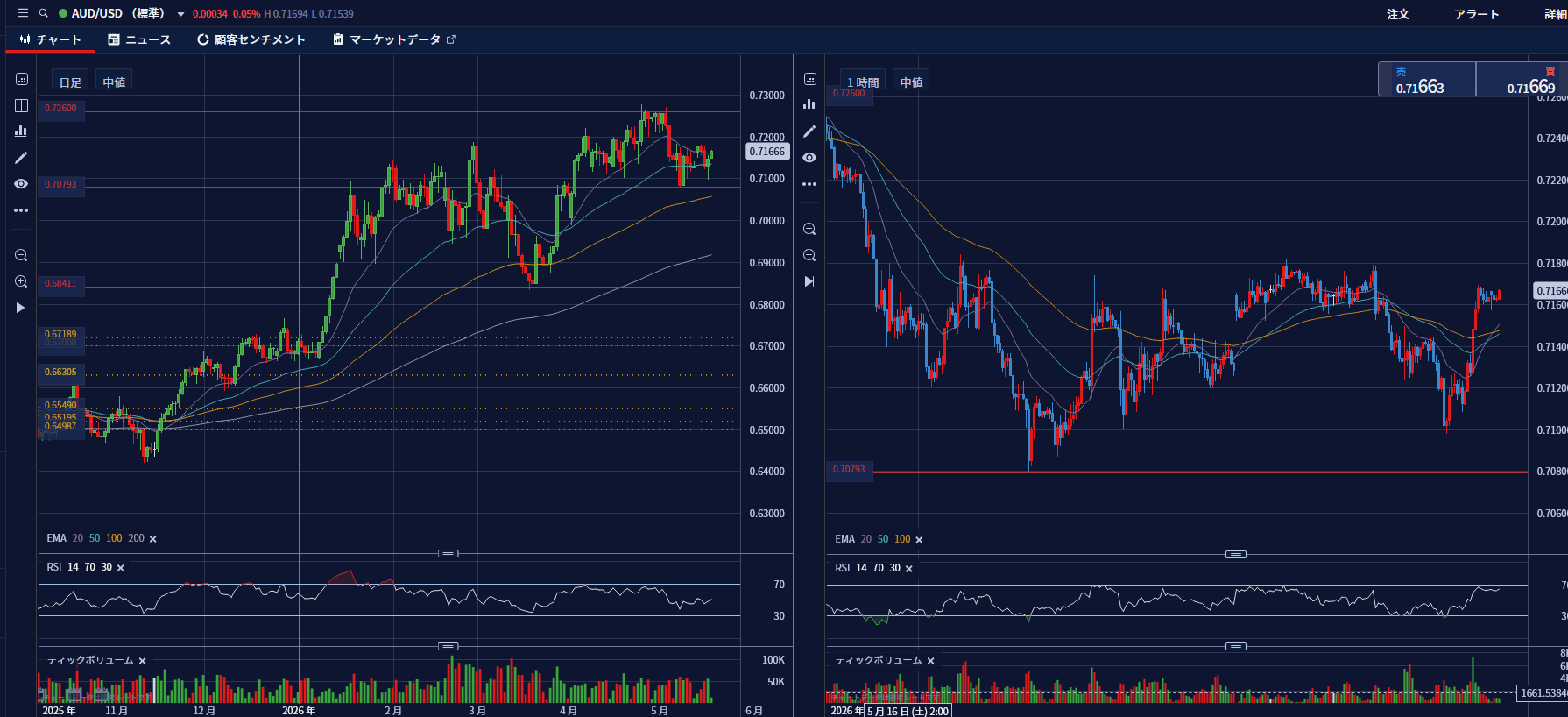The width and height of the screenshot is (1568, 717).
Task: Open the three-dot more menu on the daily chart
Action: click(21, 210)
